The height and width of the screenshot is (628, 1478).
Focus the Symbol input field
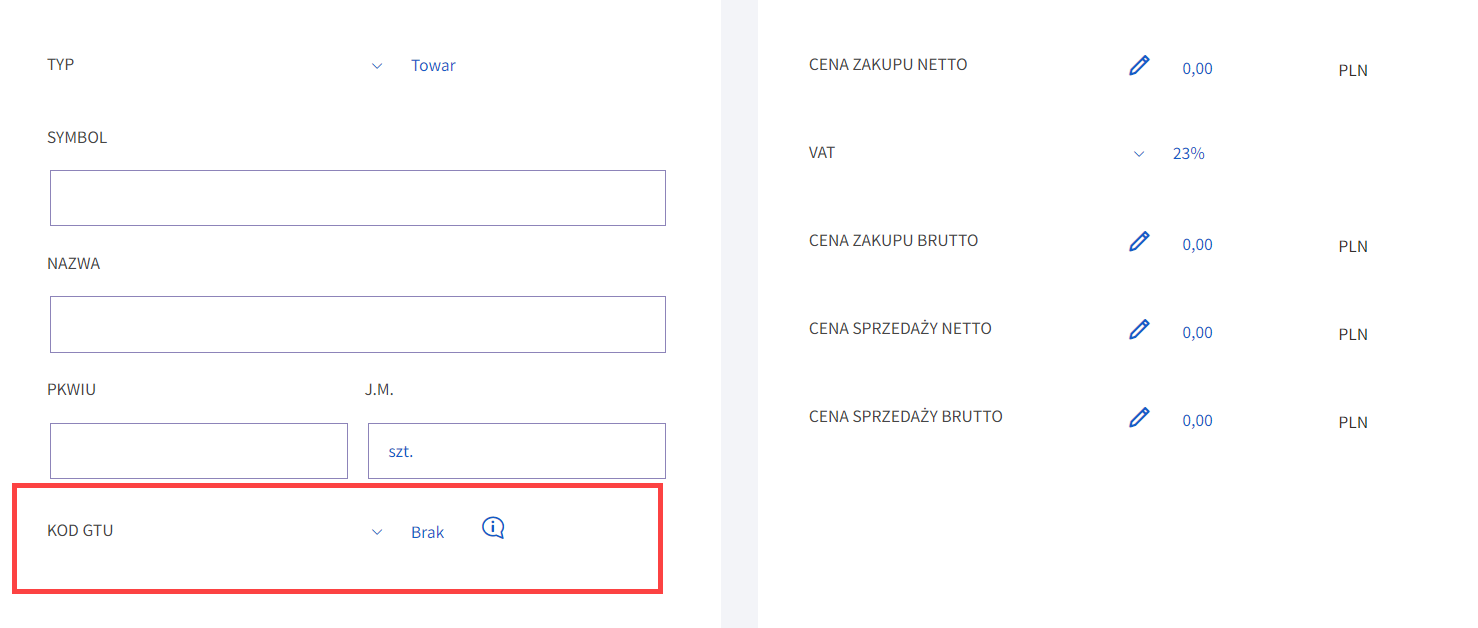click(x=358, y=198)
